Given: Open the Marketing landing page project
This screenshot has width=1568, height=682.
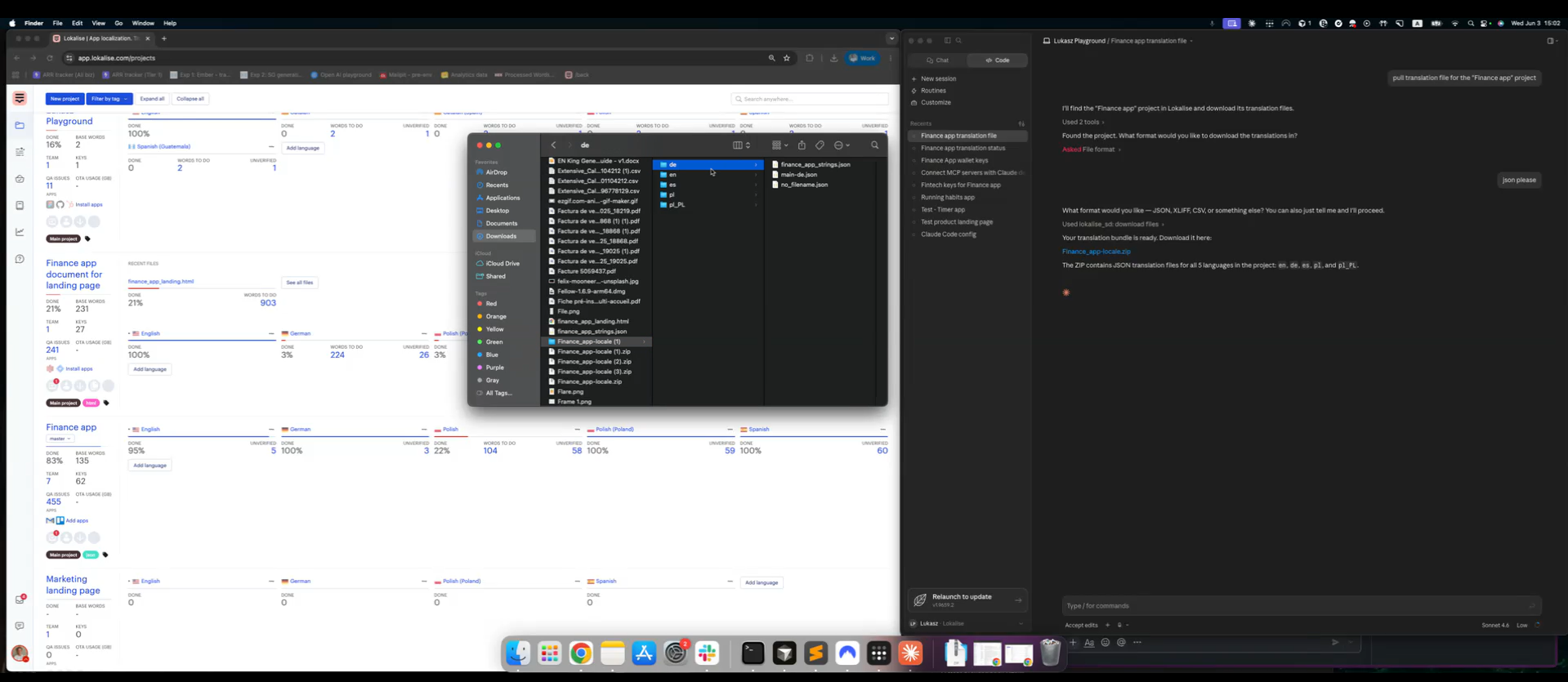Looking at the screenshot, I should click(73, 585).
